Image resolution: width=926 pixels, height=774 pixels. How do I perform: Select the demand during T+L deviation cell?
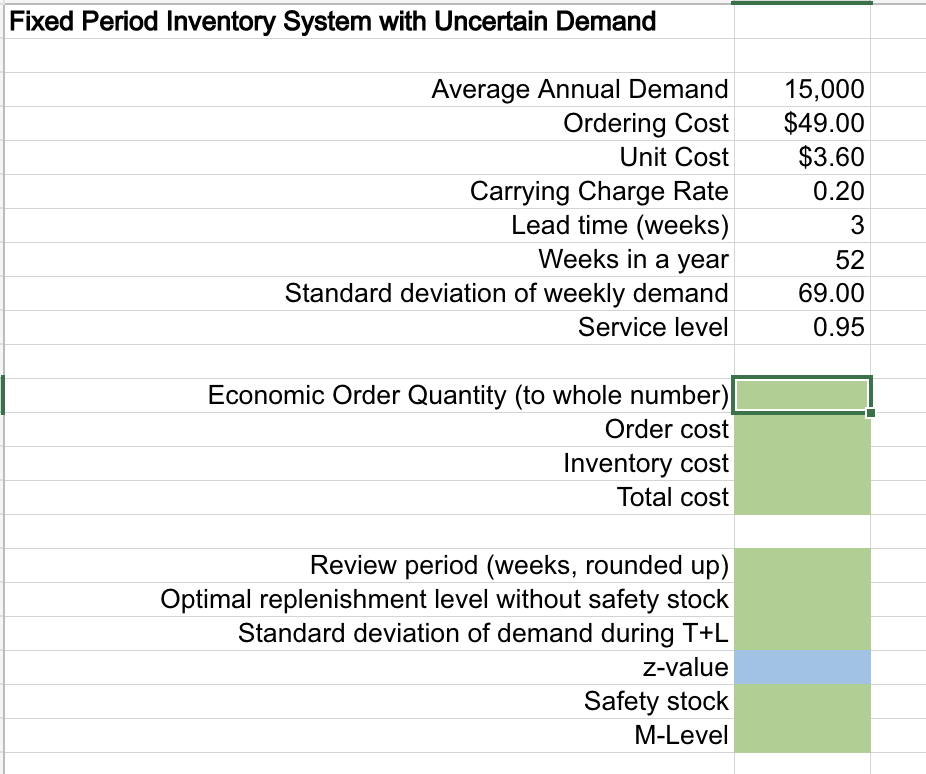tap(801, 633)
